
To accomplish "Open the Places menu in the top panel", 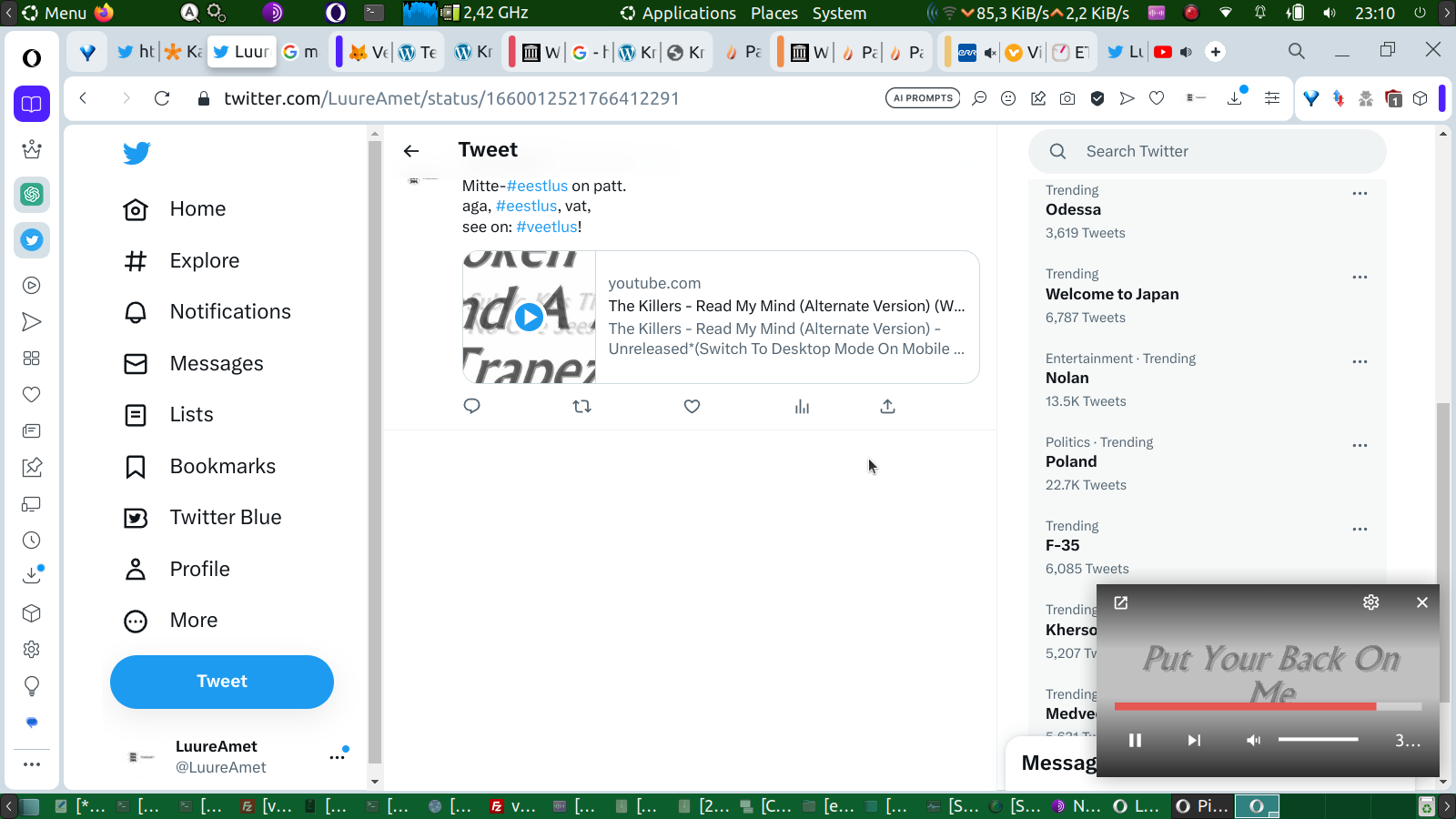I will (x=774, y=13).
